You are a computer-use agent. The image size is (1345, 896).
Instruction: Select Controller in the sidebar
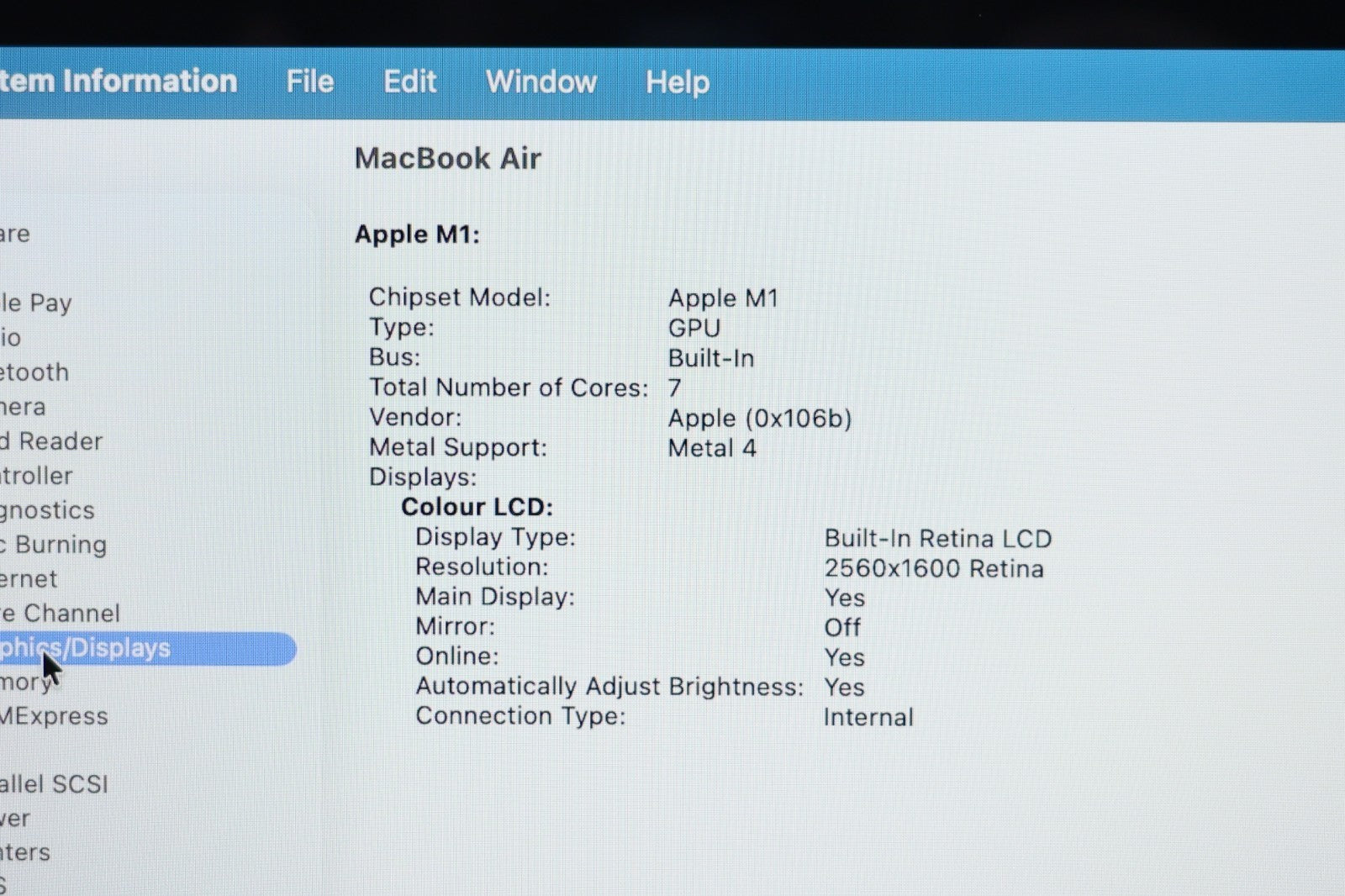point(36,476)
